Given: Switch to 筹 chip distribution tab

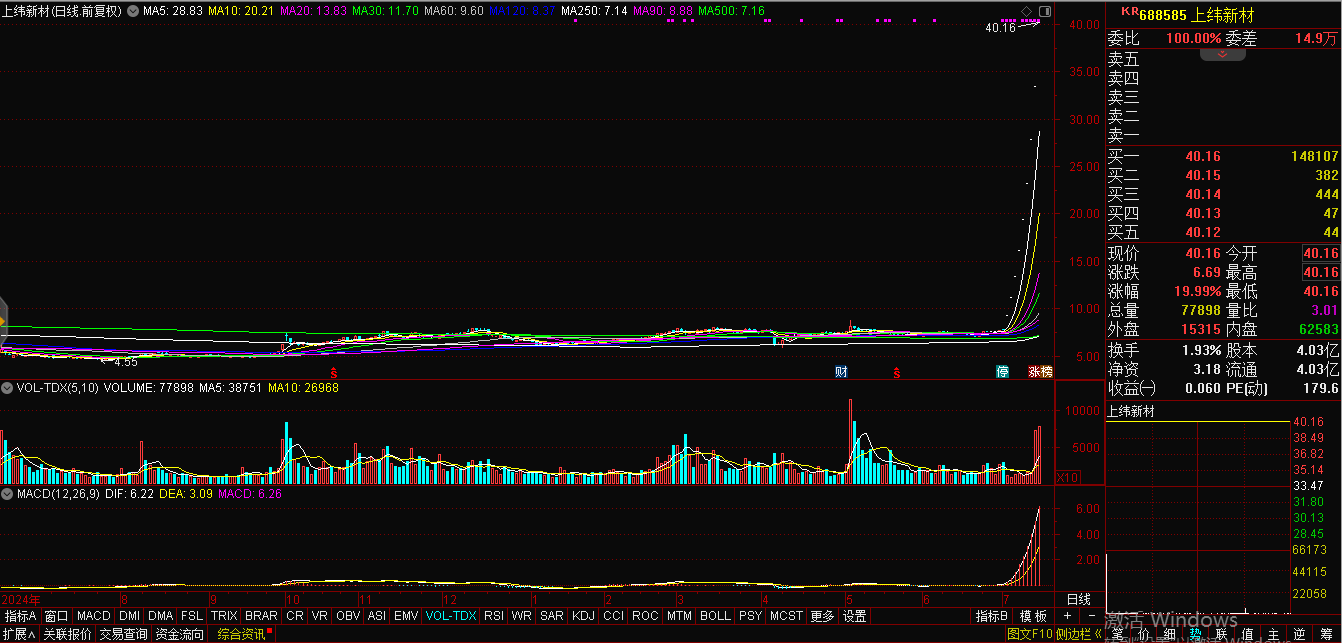Looking at the screenshot, I should click(1326, 634).
